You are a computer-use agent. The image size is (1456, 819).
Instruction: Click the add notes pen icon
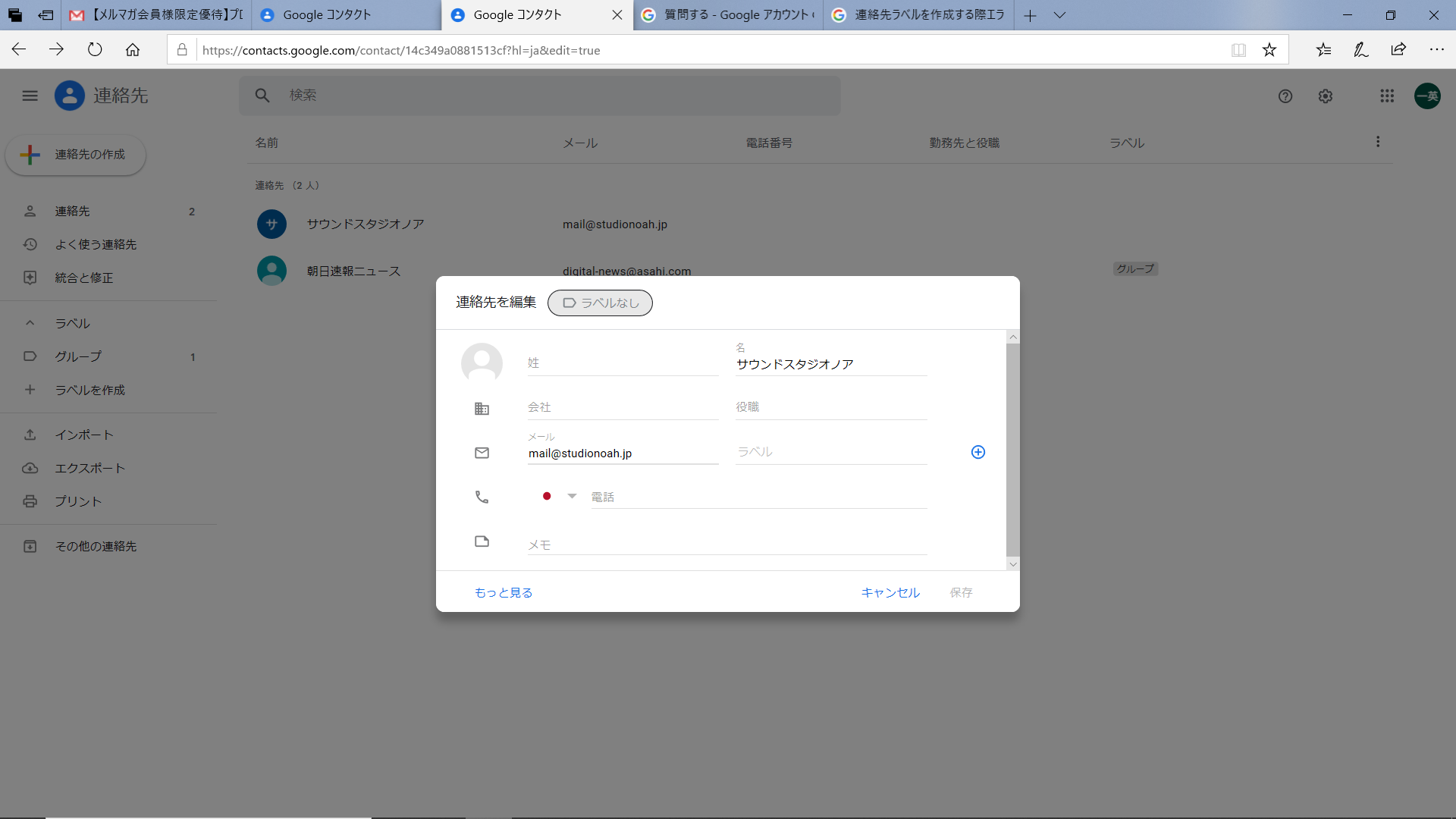tap(1361, 50)
